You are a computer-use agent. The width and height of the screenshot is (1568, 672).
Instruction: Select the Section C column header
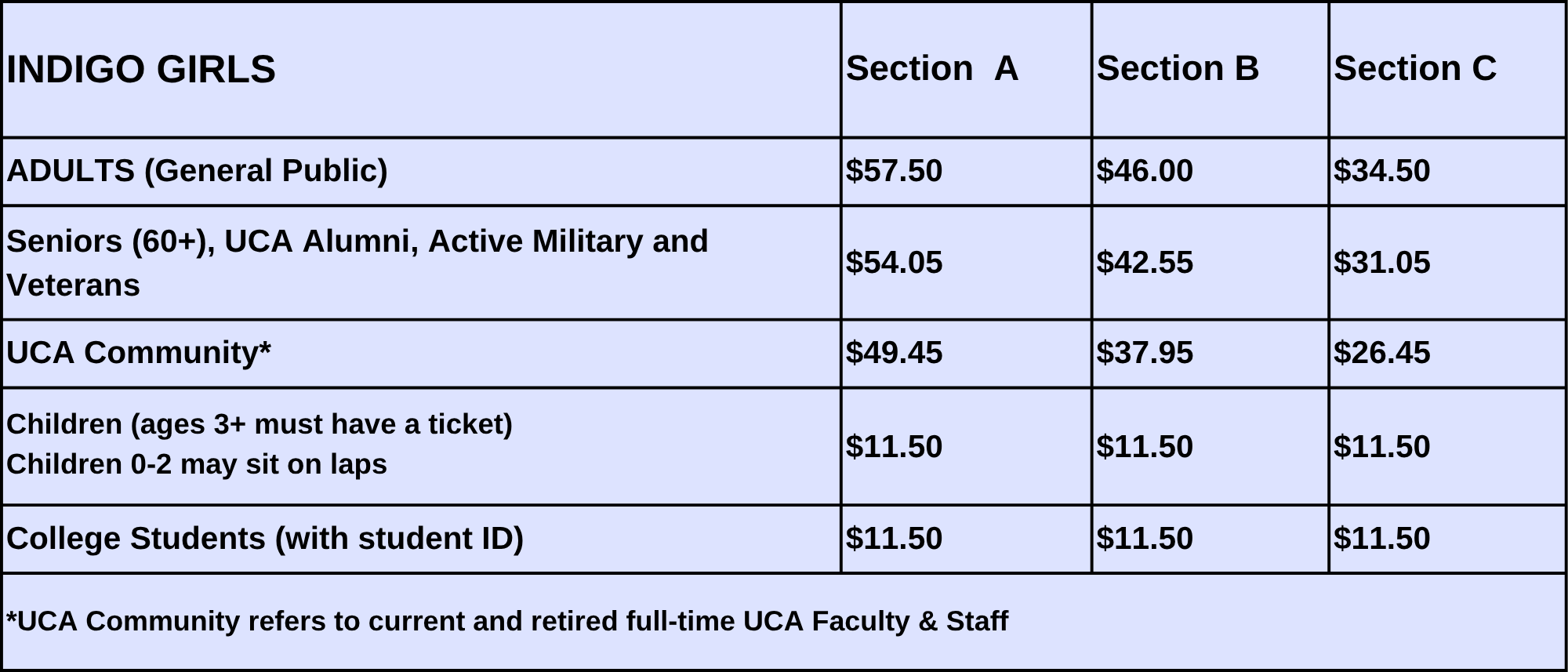tap(1415, 68)
